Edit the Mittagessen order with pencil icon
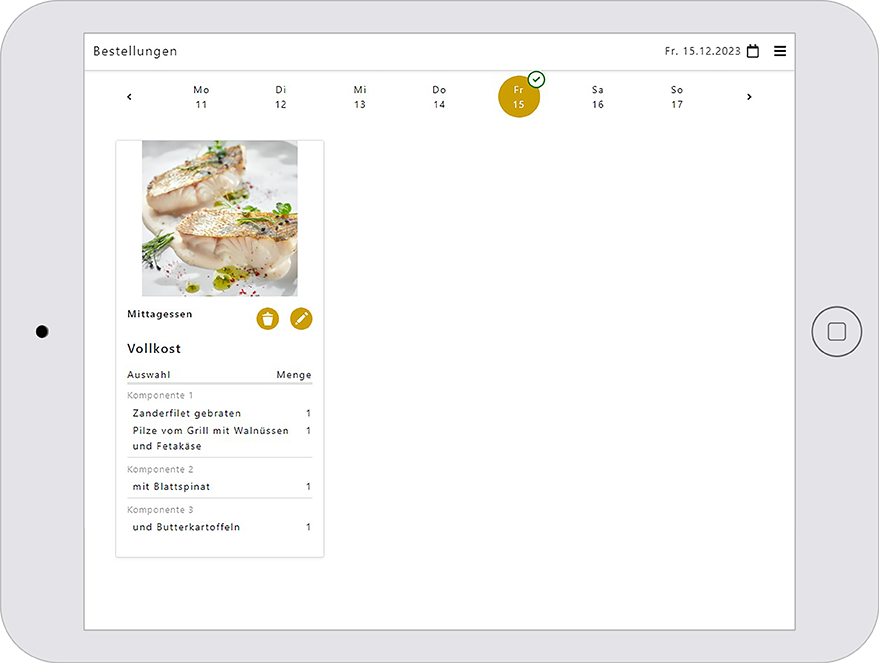Image resolution: width=879 pixels, height=663 pixels. (301, 319)
